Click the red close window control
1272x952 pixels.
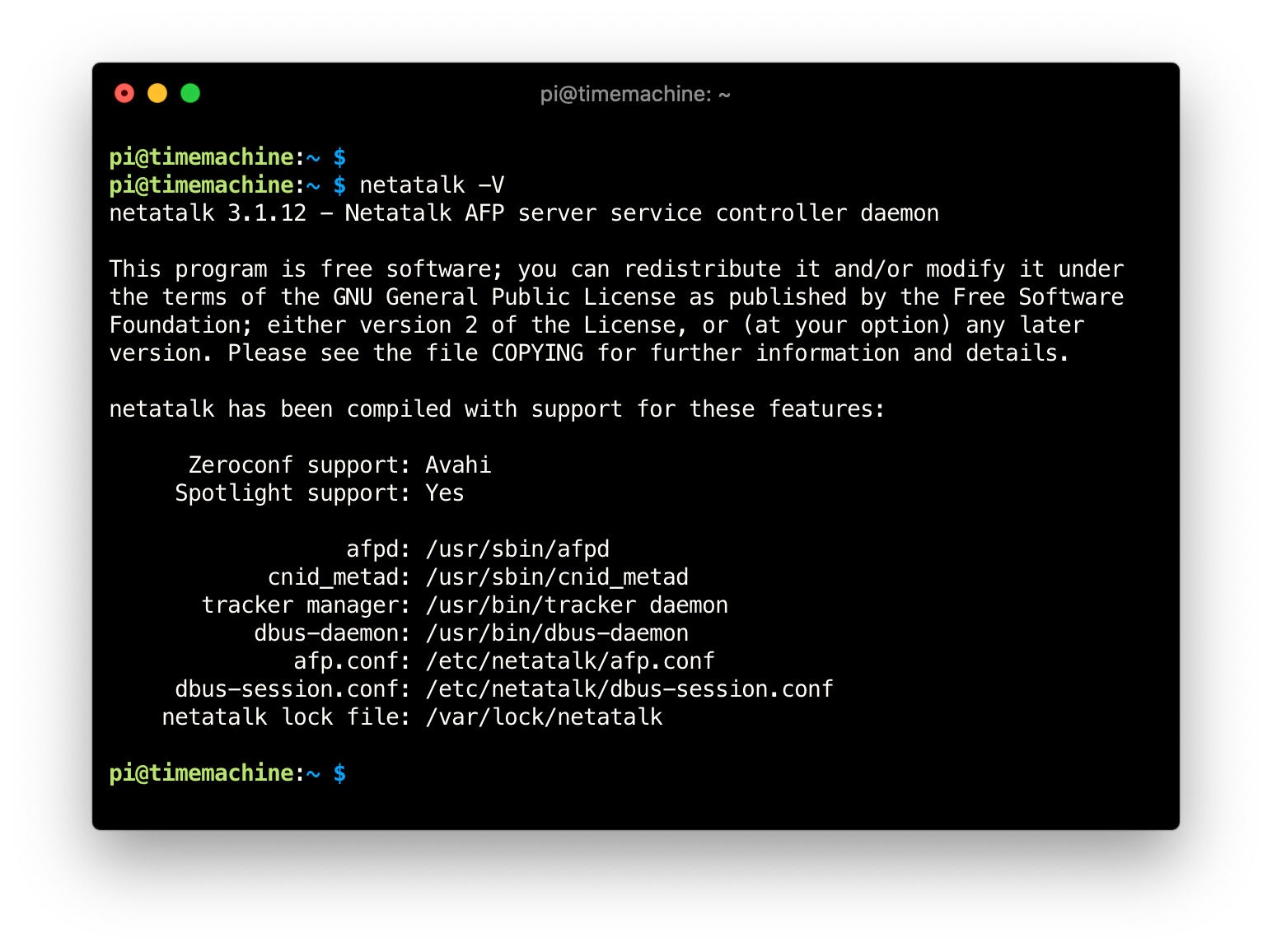point(124,93)
